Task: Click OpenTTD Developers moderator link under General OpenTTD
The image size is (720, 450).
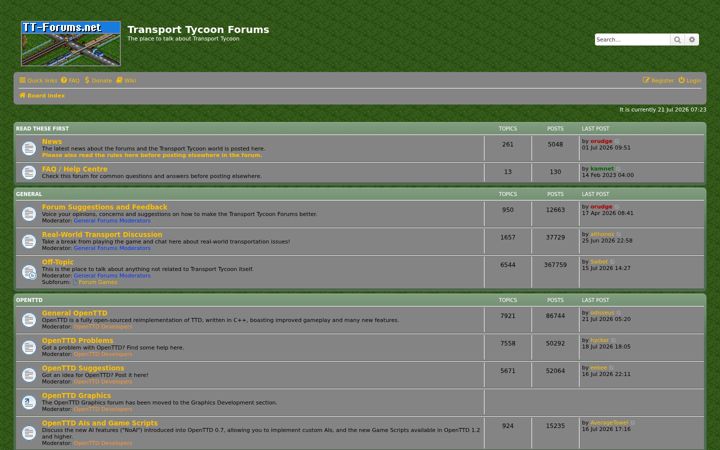Action: 103,326
